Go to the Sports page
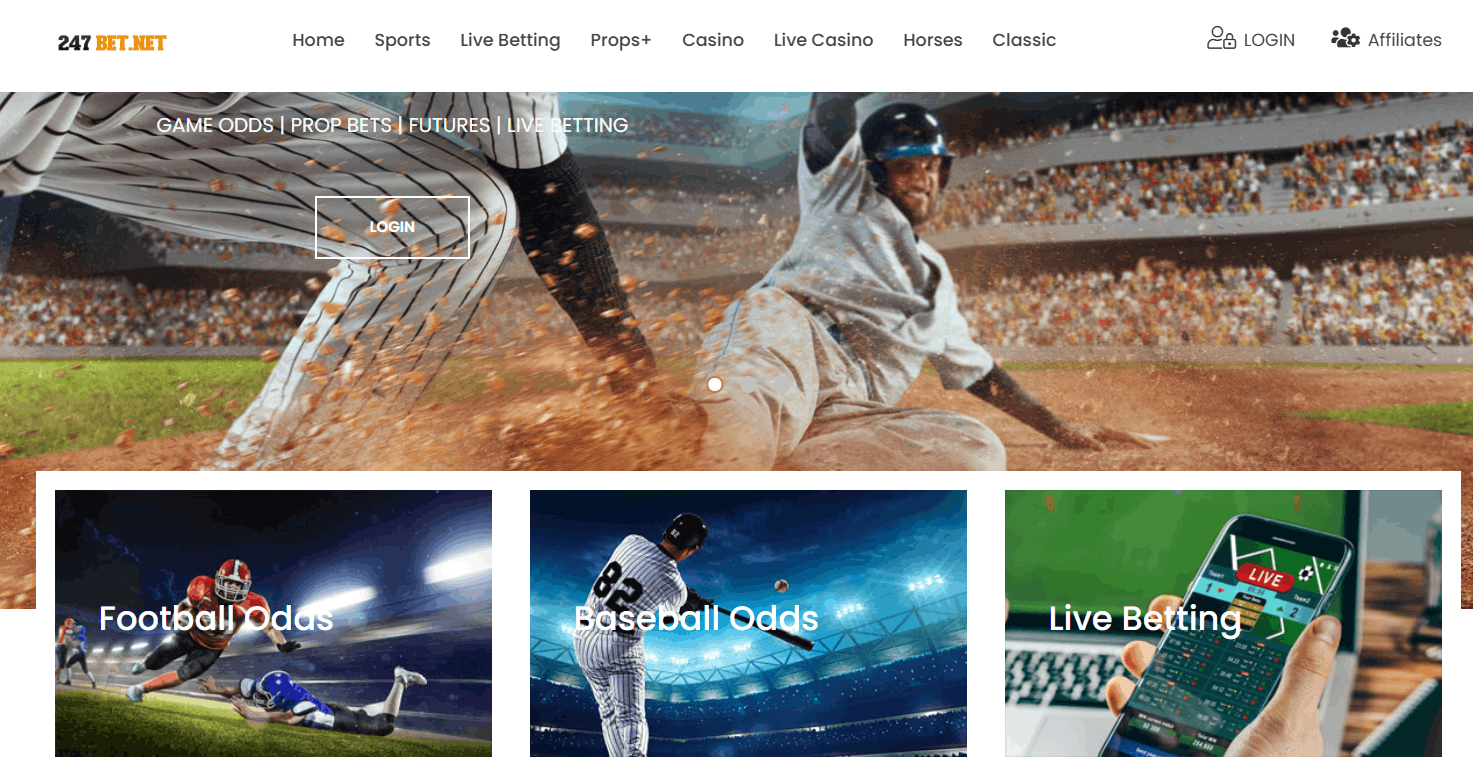 (402, 40)
